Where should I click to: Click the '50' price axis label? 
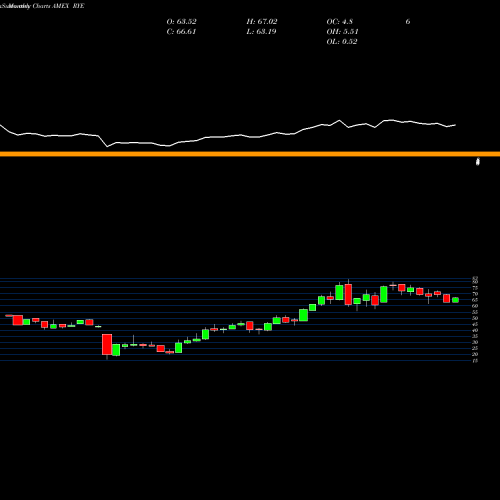point(475,318)
